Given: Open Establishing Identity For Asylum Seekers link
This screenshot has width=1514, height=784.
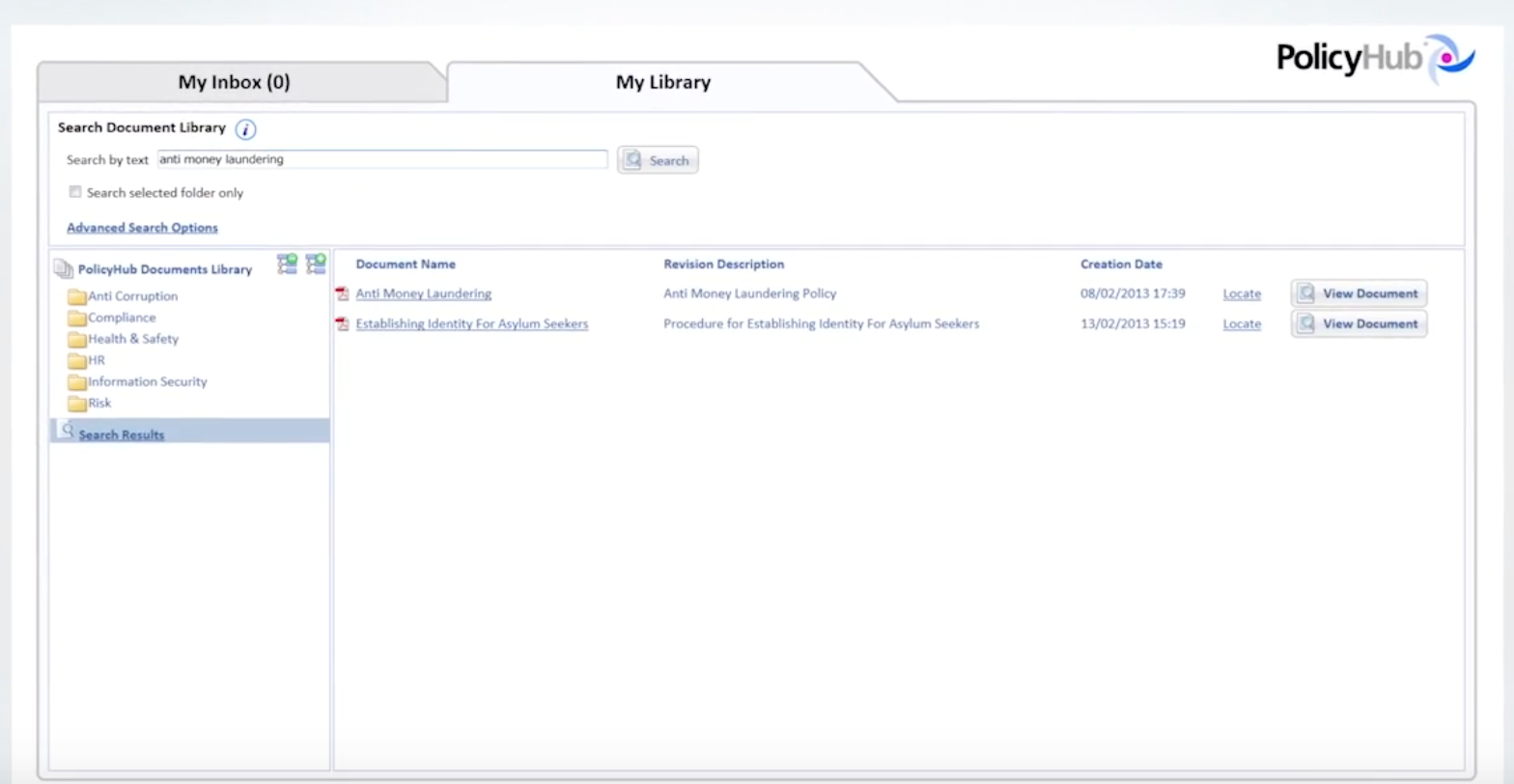Looking at the screenshot, I should pos(471,324).
